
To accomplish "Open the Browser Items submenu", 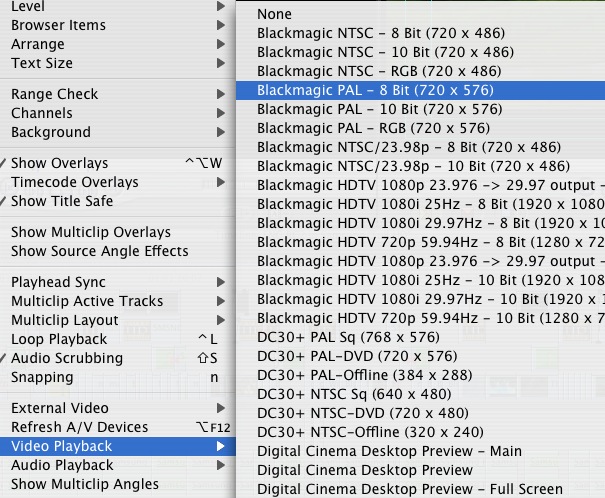I will [x=118, y=25].
